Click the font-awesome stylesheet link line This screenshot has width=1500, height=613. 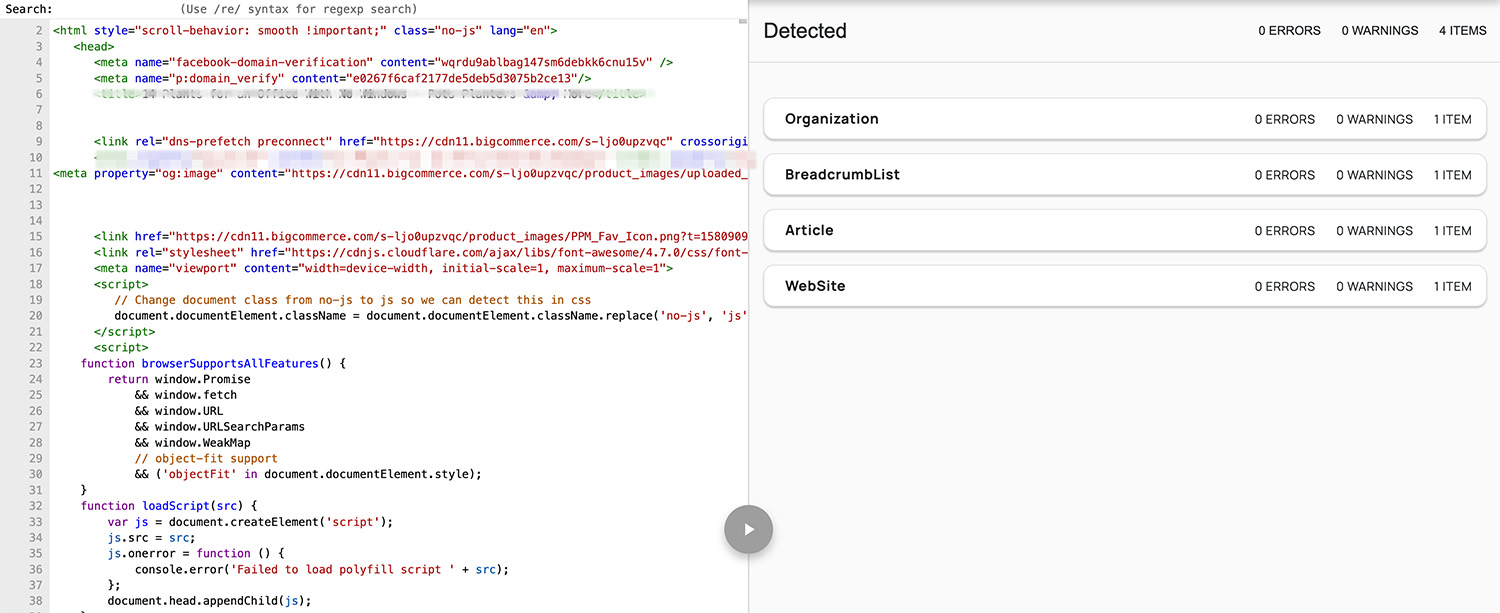420,253
